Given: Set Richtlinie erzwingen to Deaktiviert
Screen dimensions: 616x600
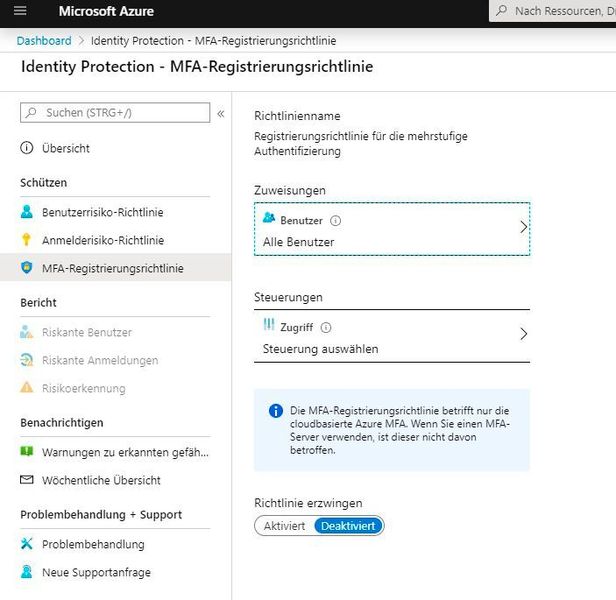Looking at the screenshot, I should [x=348, y=526].
